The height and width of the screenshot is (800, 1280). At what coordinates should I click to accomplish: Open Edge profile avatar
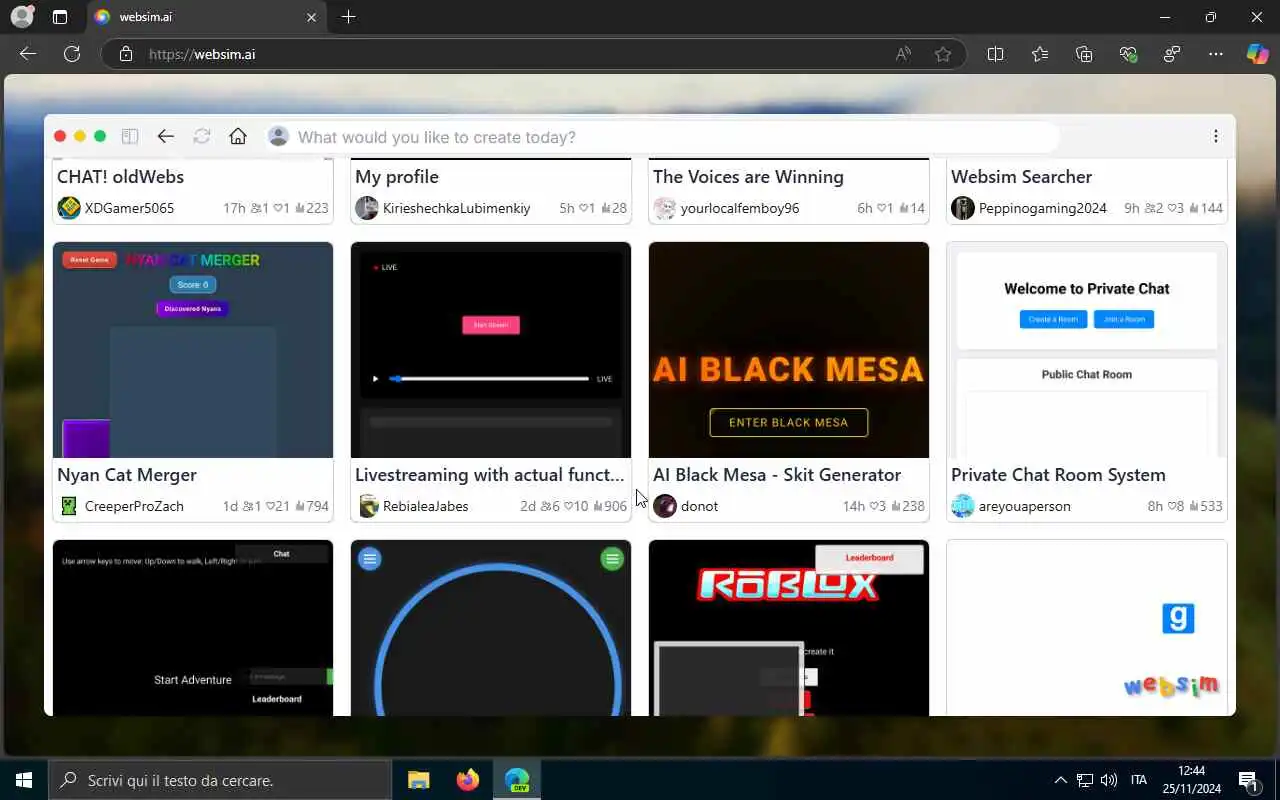tap(21, 17)
